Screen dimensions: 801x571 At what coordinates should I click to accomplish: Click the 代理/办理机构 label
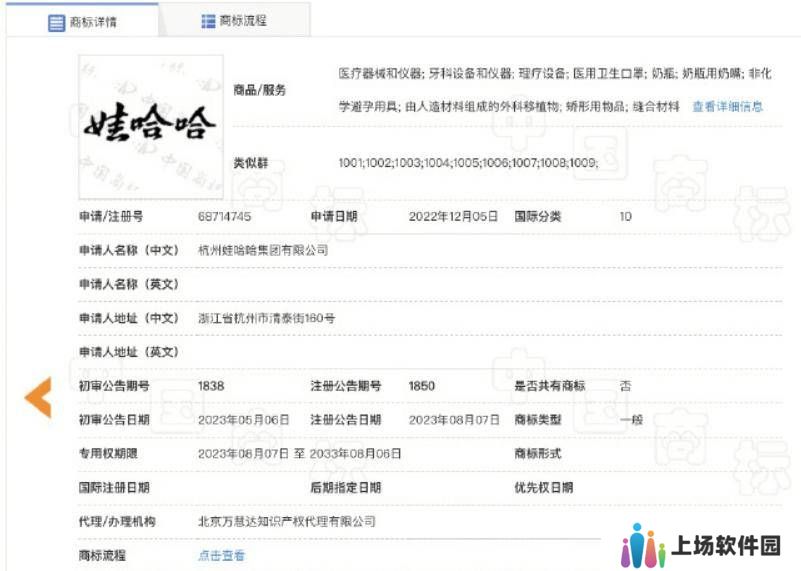(x=117, y=521)
